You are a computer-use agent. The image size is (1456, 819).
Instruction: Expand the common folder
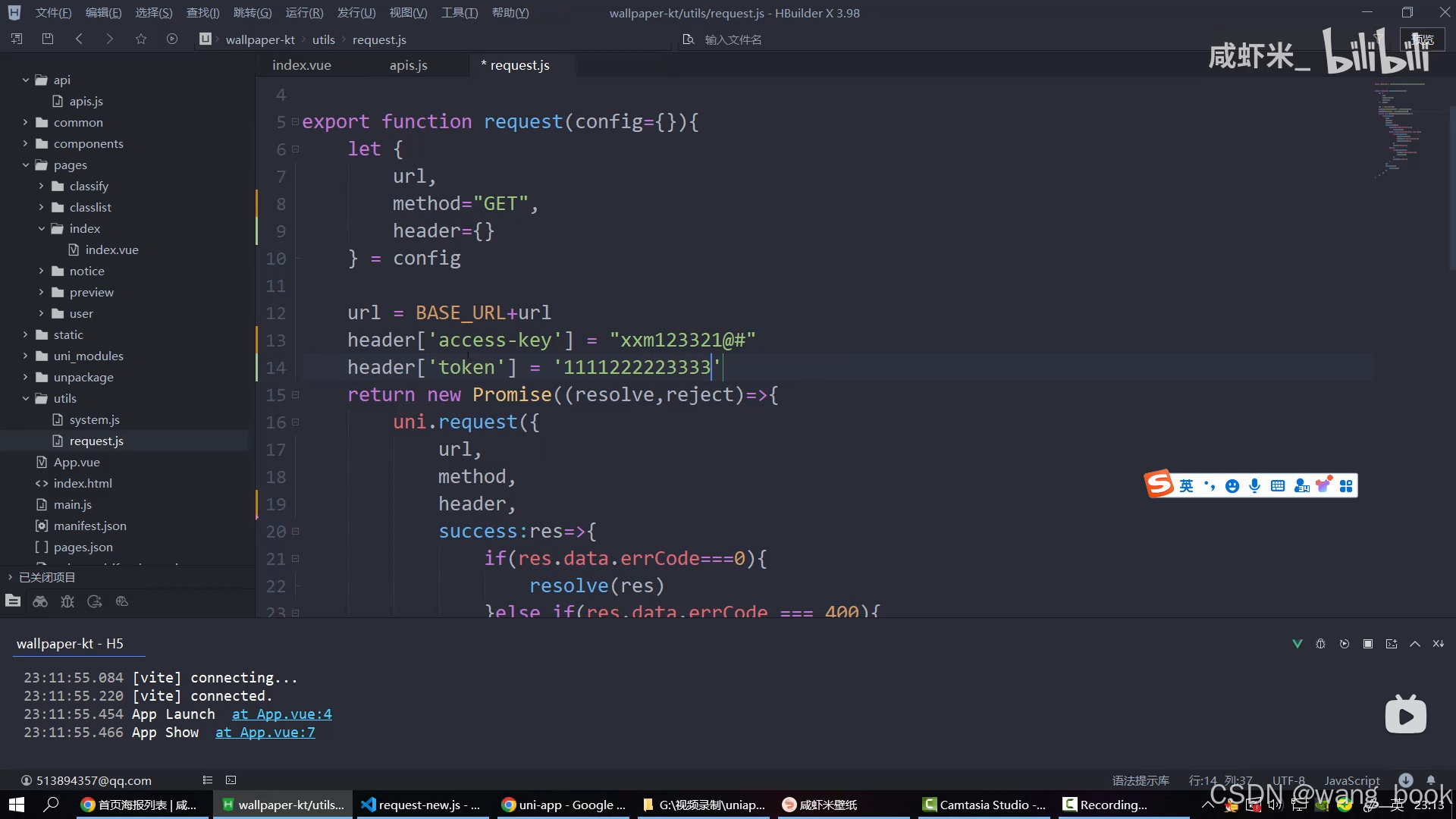click(x=25, y=122)
